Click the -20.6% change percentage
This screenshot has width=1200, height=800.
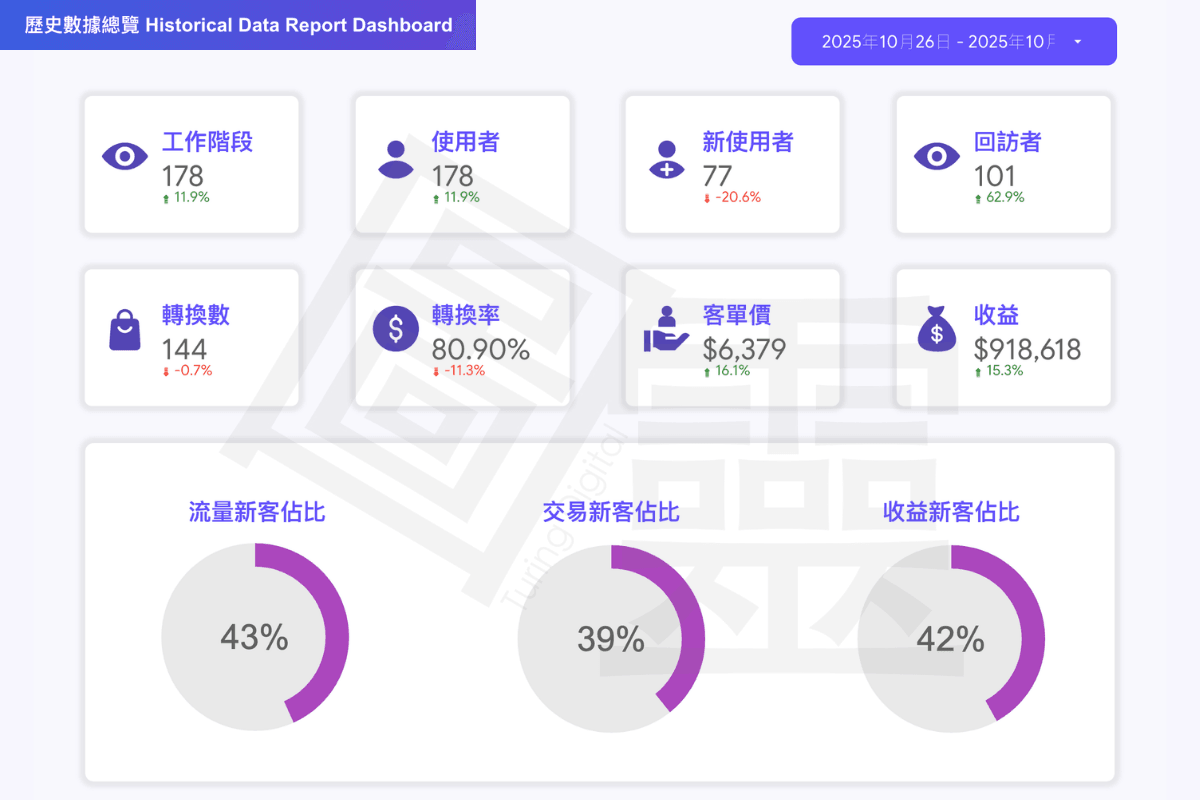click(738, 198)
